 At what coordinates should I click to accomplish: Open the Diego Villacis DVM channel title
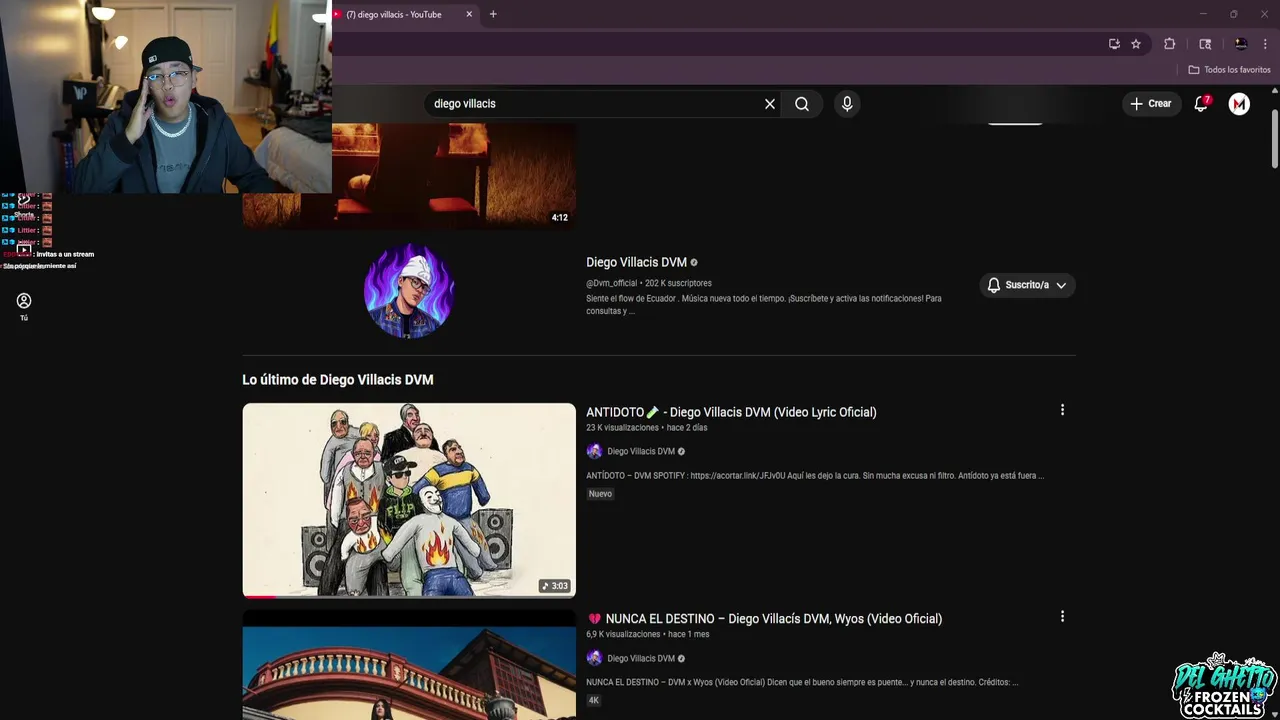(636, 262)
